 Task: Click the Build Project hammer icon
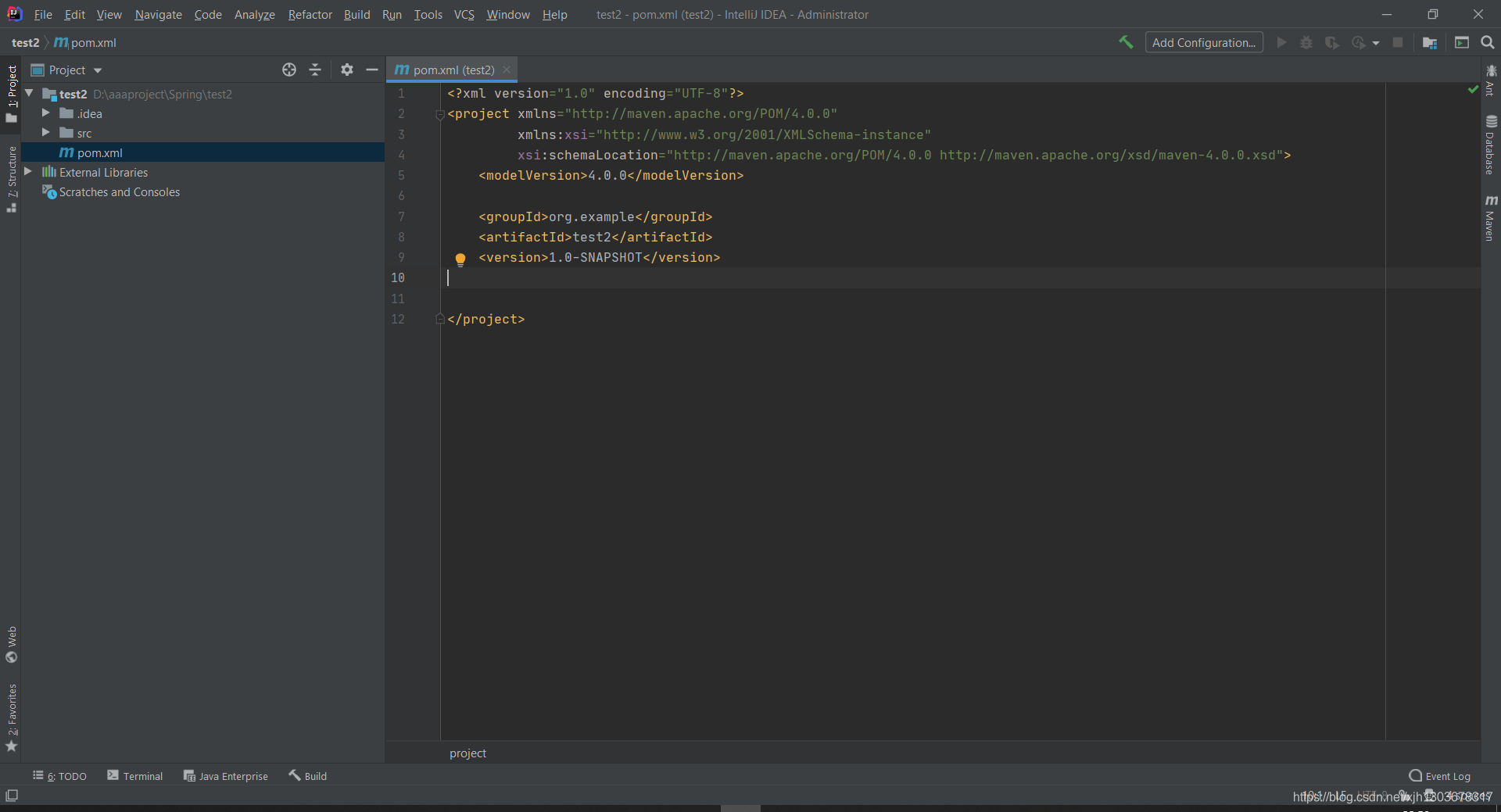(1126, 42)
